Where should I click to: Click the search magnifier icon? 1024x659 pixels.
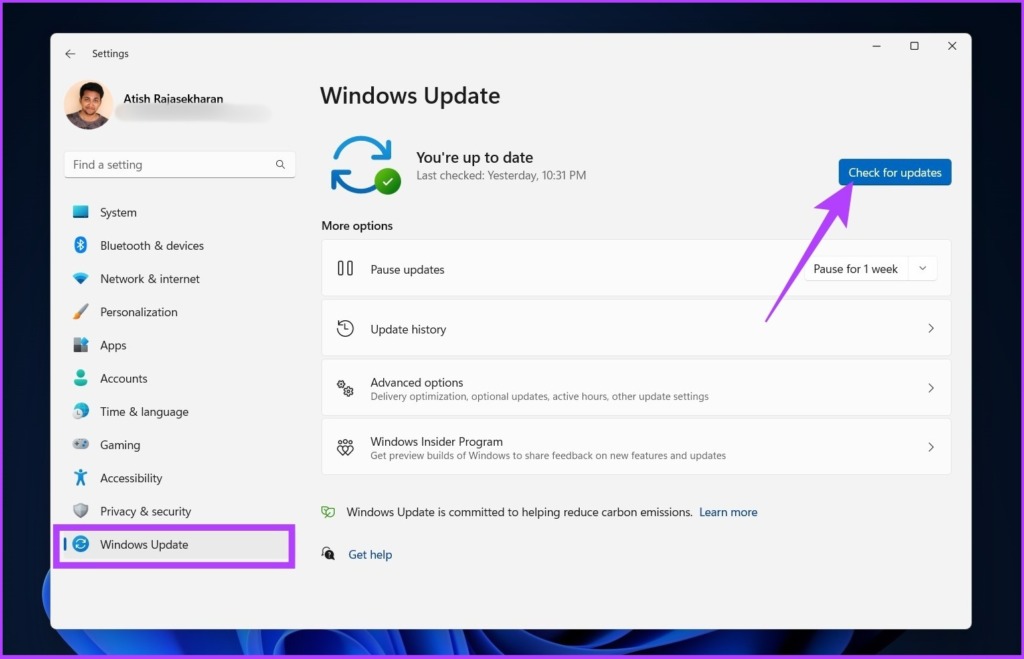[x=280, y=165]
